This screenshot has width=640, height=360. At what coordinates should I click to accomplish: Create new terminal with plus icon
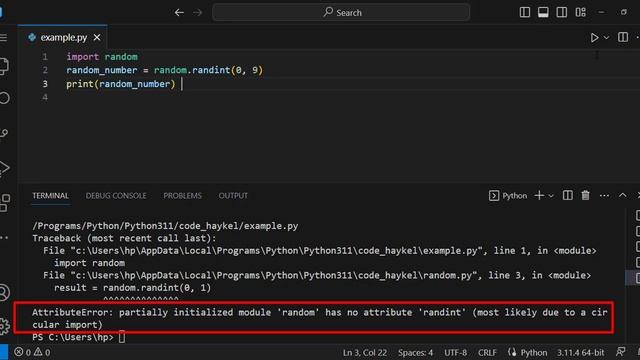[539, 196]
